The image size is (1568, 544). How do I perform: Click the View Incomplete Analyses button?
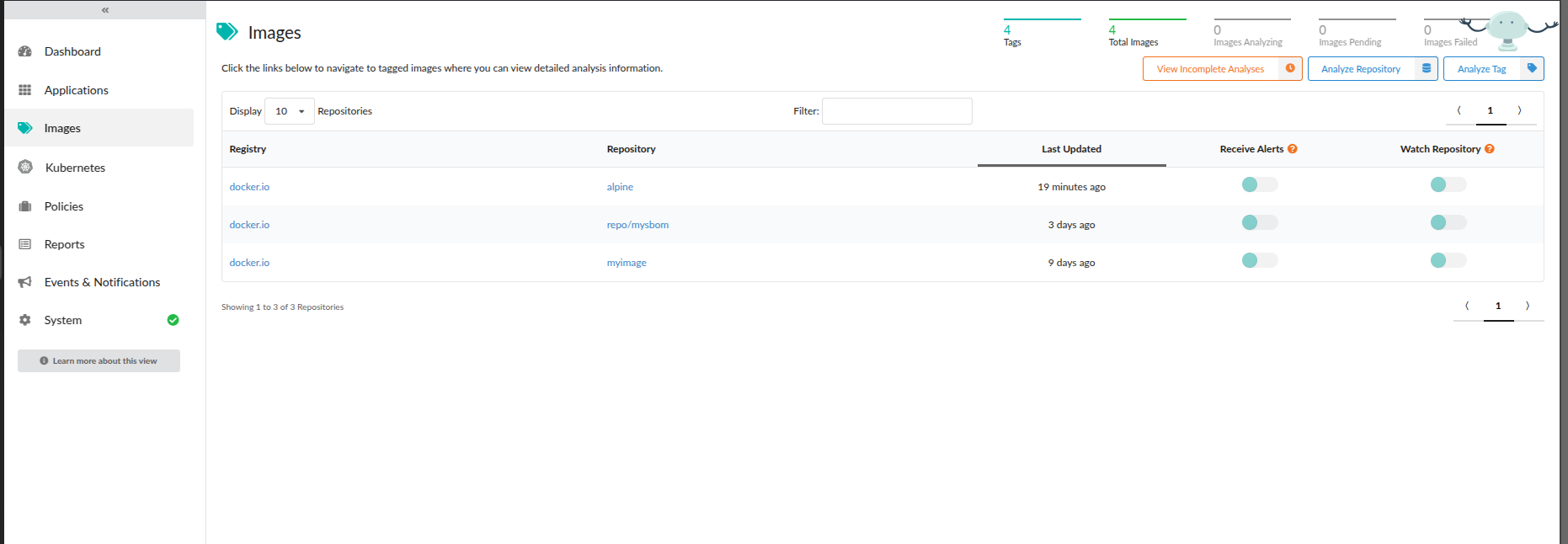[1210, 69]
